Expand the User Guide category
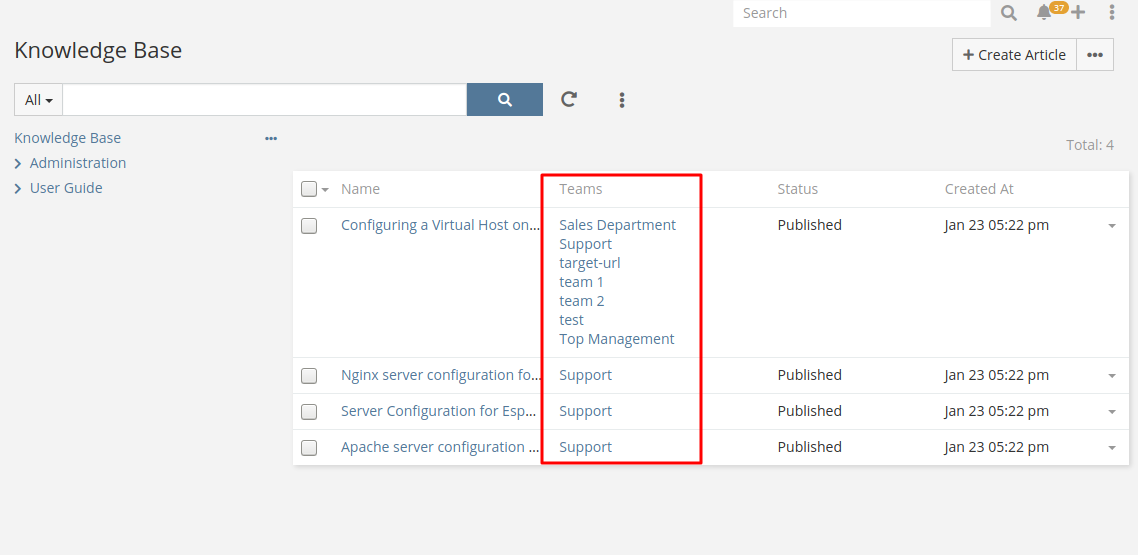Screen dimensions: 1138x555 [18, 189]
